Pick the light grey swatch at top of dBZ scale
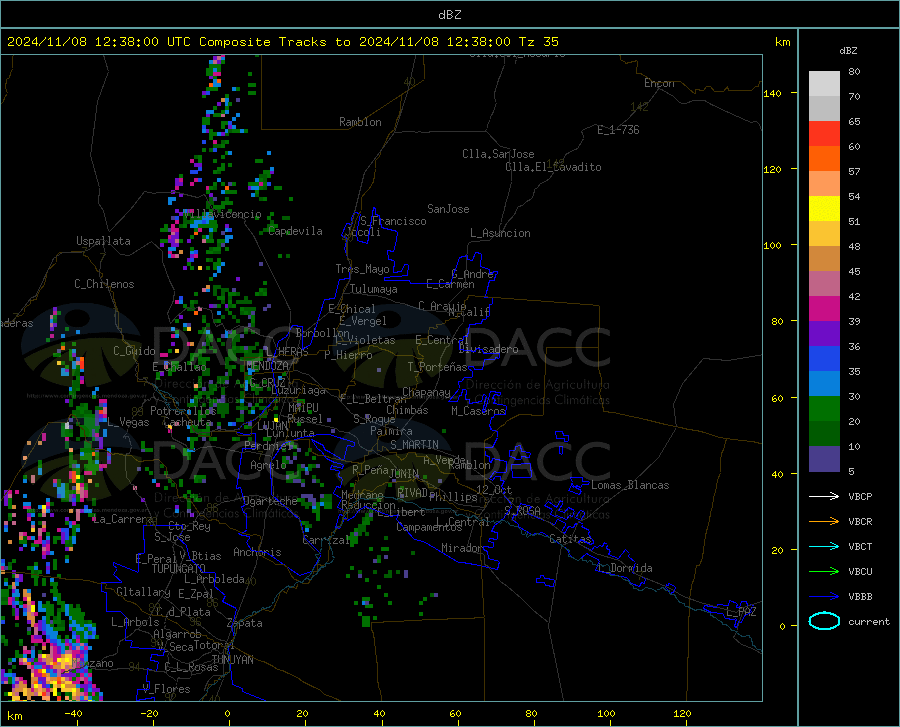Image resolution: width=900 pixels, height=727 pixels. pos(824,83)
